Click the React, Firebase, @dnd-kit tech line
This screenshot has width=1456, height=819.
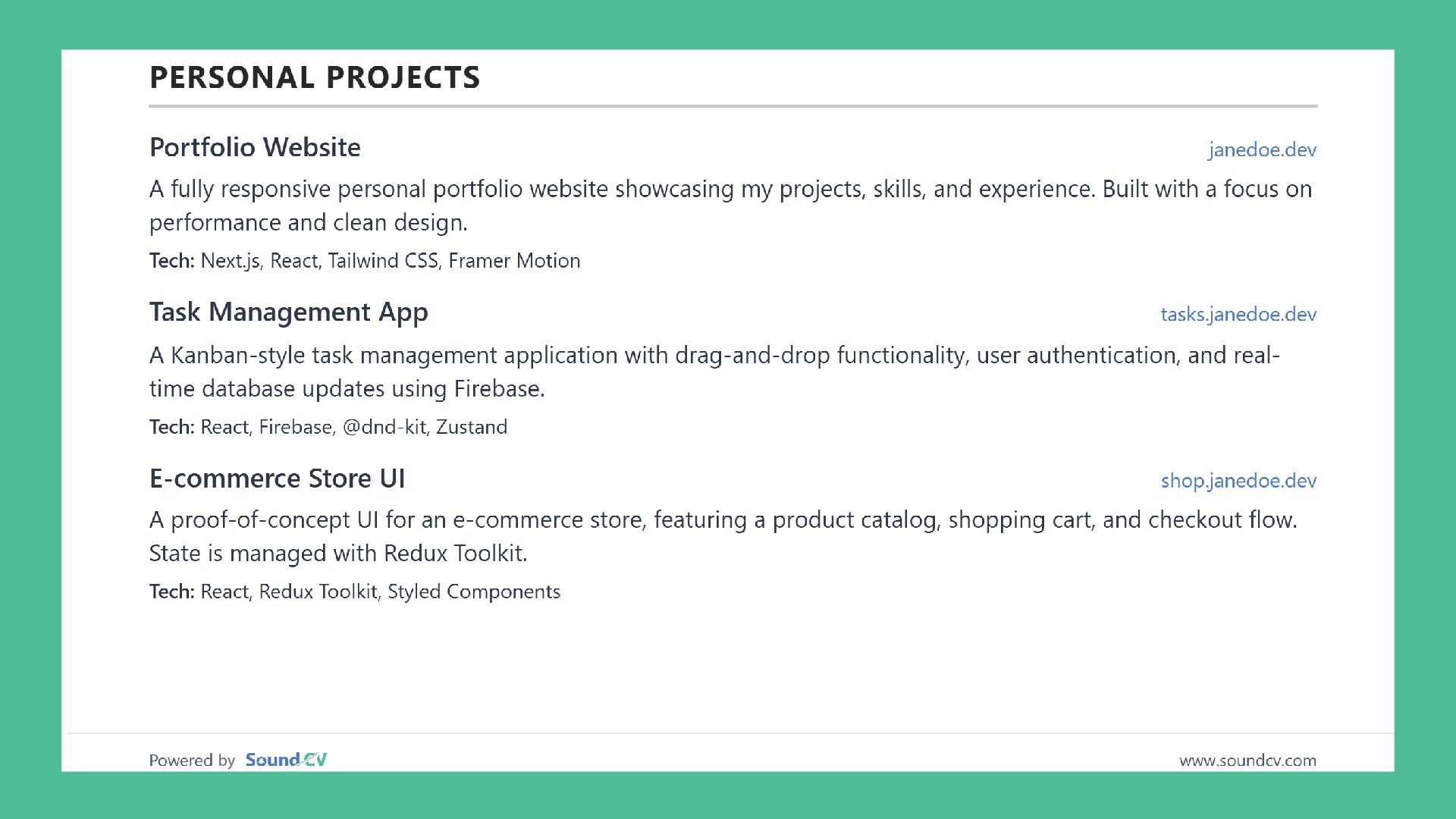click(x=328, y=427)
